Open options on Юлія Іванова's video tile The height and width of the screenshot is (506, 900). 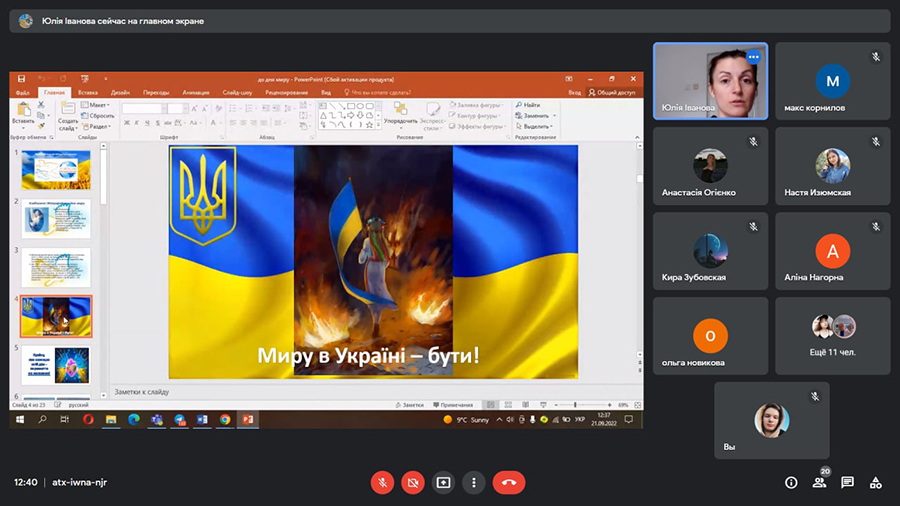(x=753, y=57)
